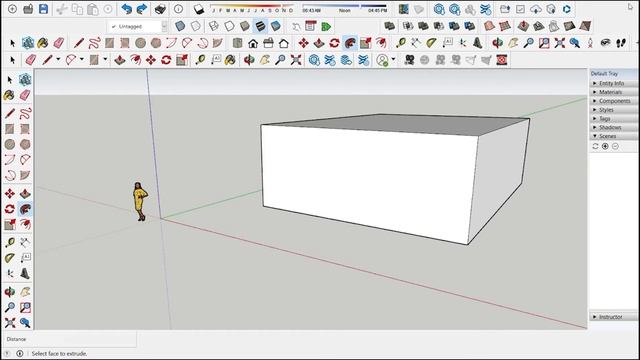Click the Add Location geo icon

404,9
